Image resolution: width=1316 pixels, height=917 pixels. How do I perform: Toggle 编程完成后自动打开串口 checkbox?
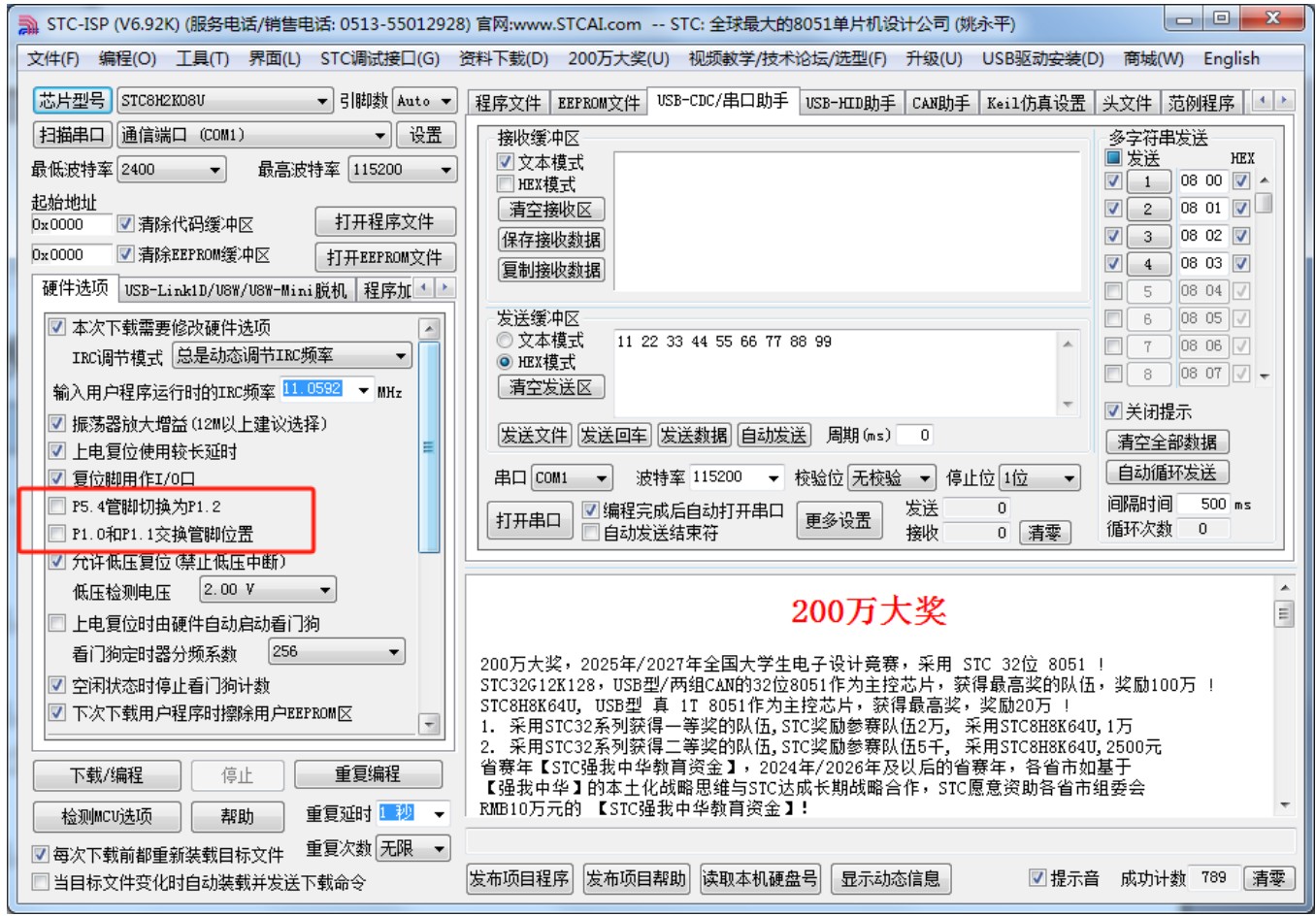tap(590, 509)
